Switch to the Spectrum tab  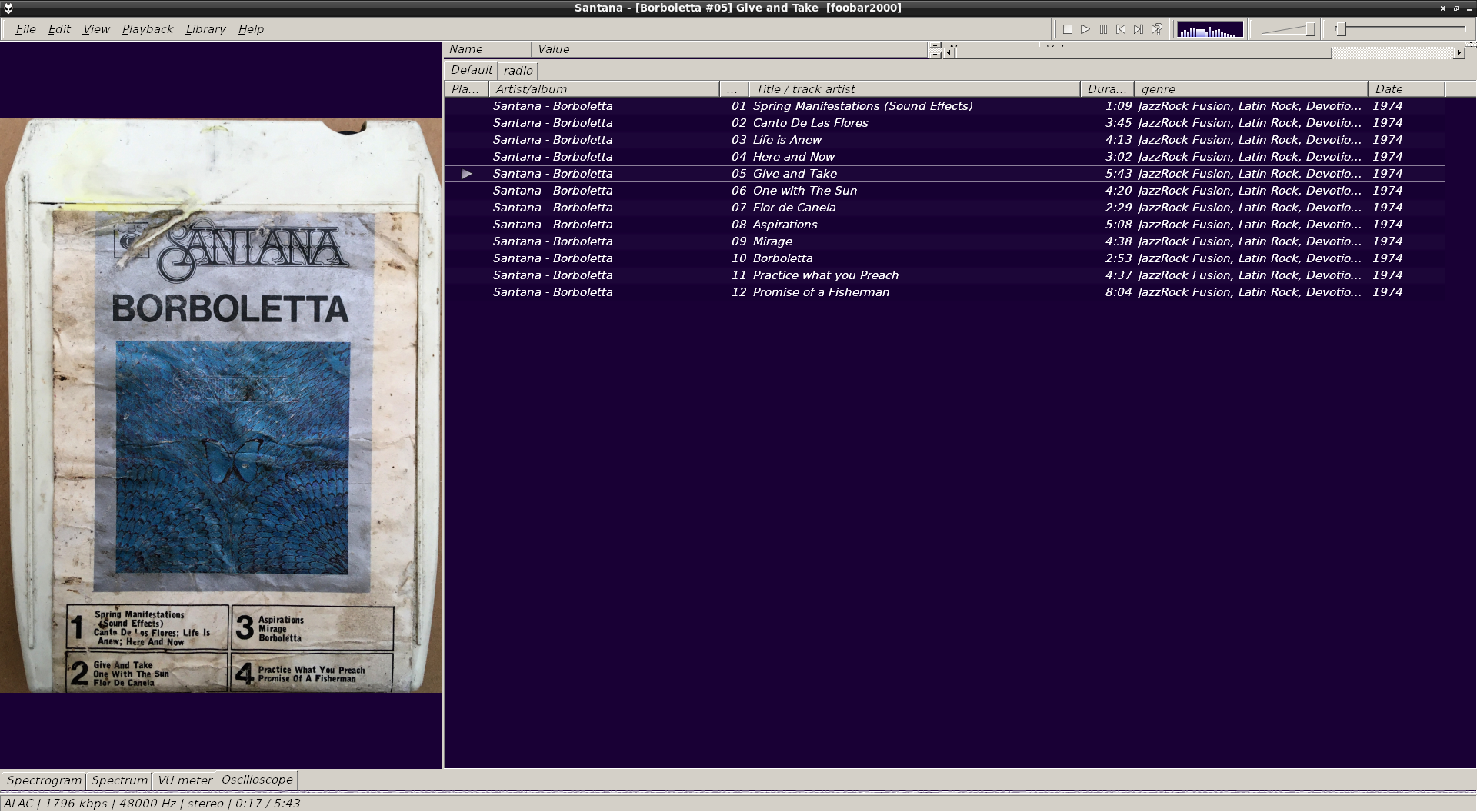(119, 780)
